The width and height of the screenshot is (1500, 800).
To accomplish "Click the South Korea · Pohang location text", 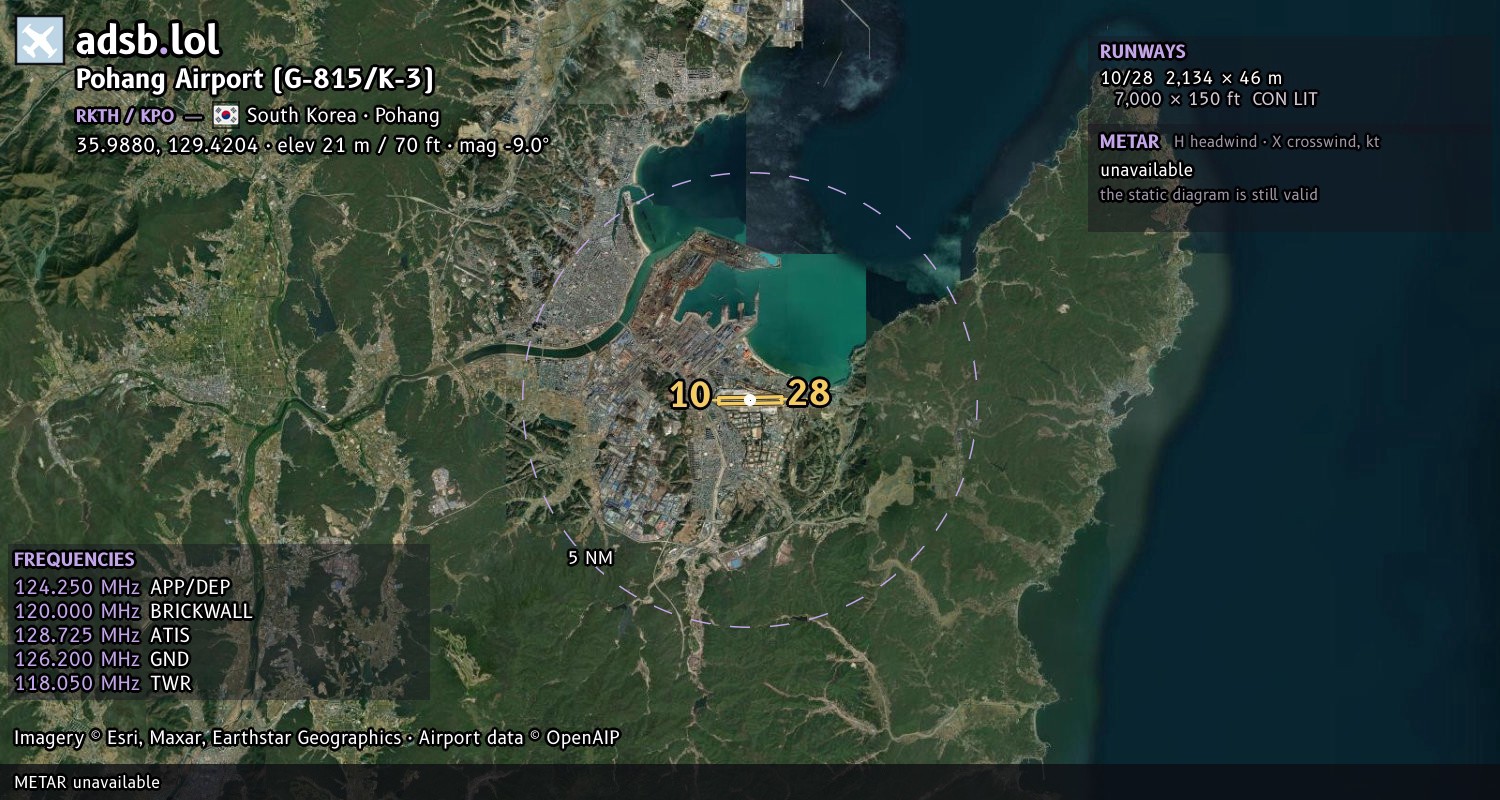I will click(x=343, y=115).
